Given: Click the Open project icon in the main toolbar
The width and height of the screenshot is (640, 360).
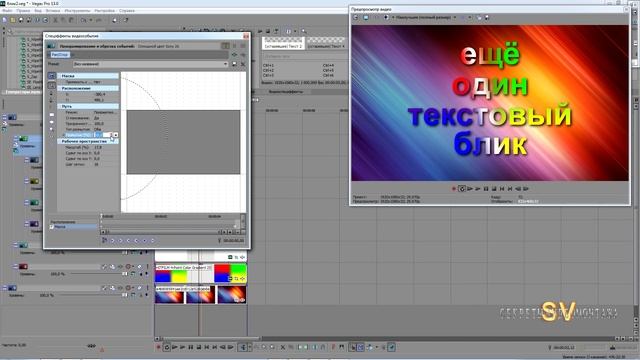Looking at the screenshot, I should 13,20.
